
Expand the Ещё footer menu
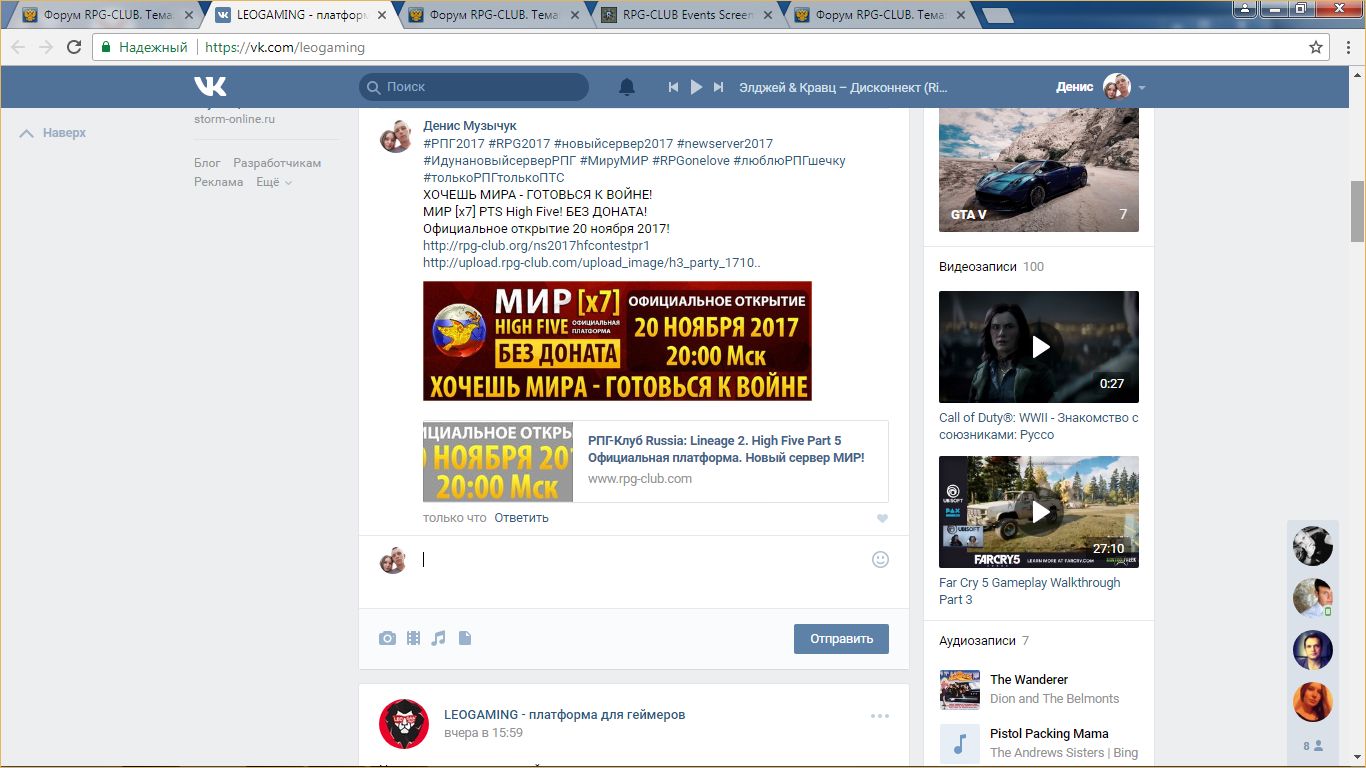(274, 182)
